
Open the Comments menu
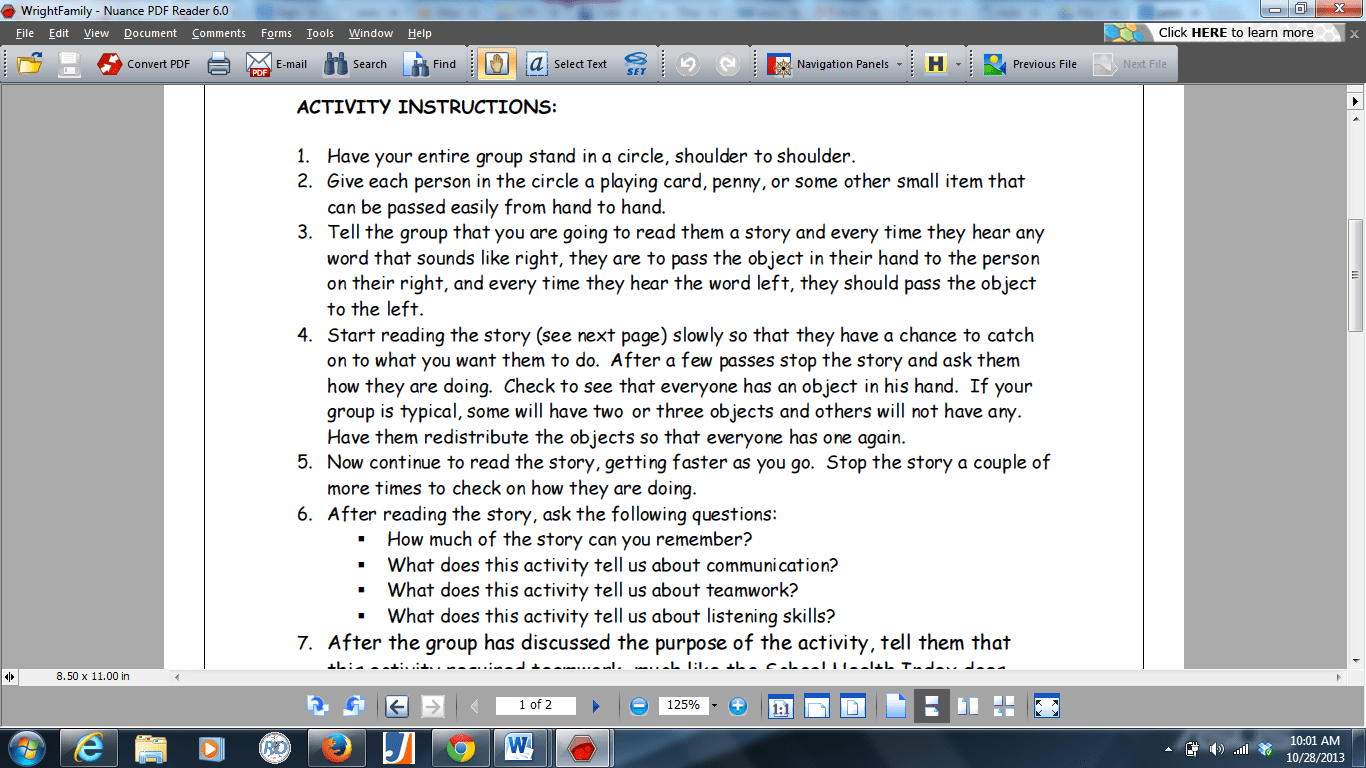point(219,33)
